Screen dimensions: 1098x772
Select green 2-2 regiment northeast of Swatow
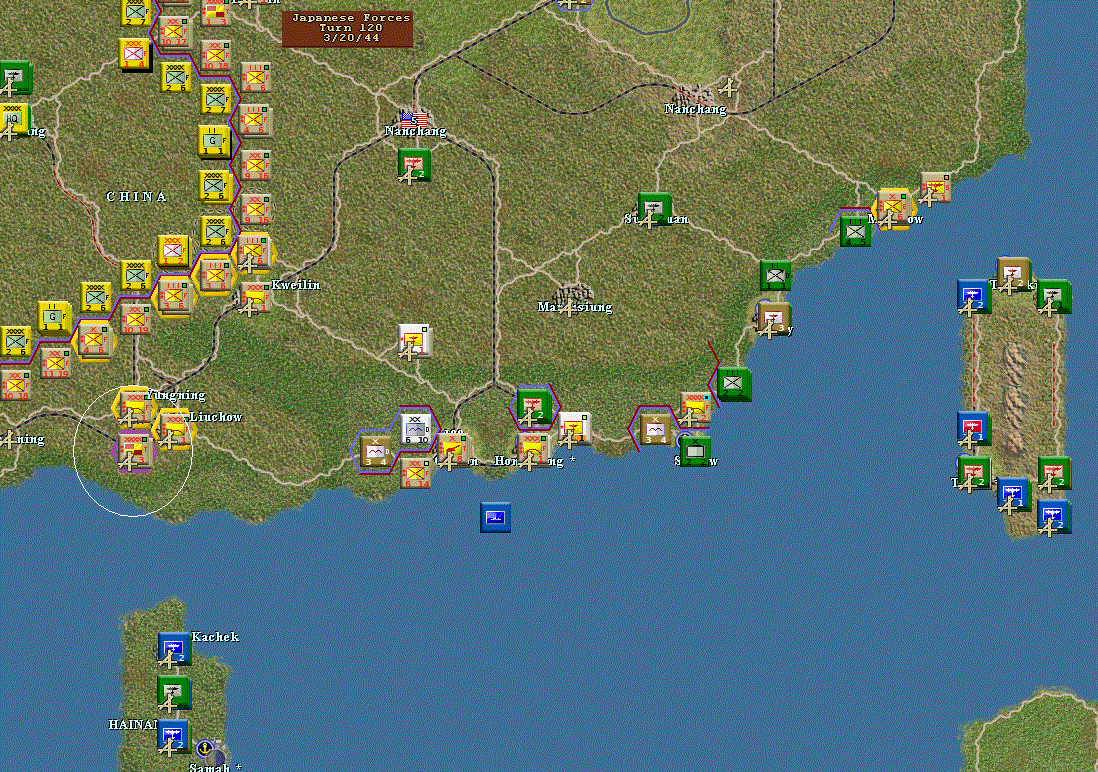(x=734, y=385)
